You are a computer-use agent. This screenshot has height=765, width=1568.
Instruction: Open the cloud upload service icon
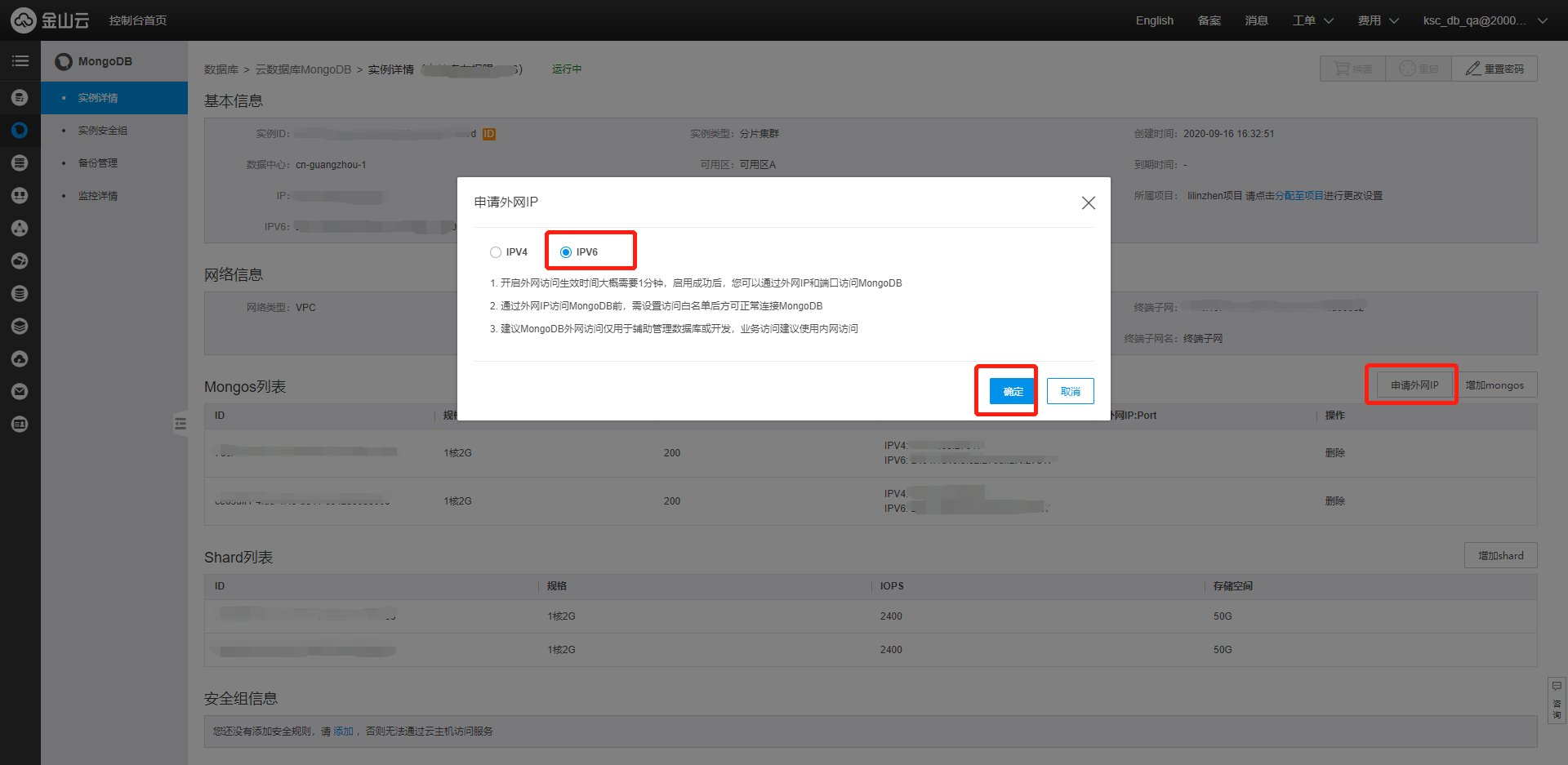[x=20, y=359]
